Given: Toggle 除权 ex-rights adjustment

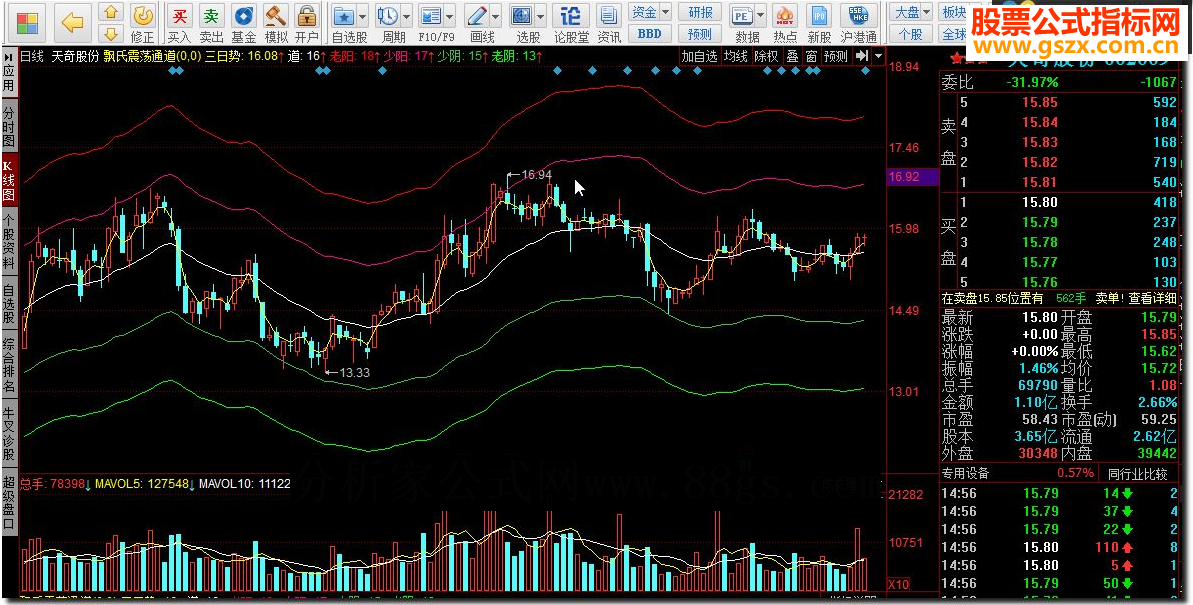Looking at the screenshot, I should pyautogui.click(x=766, y=56).
